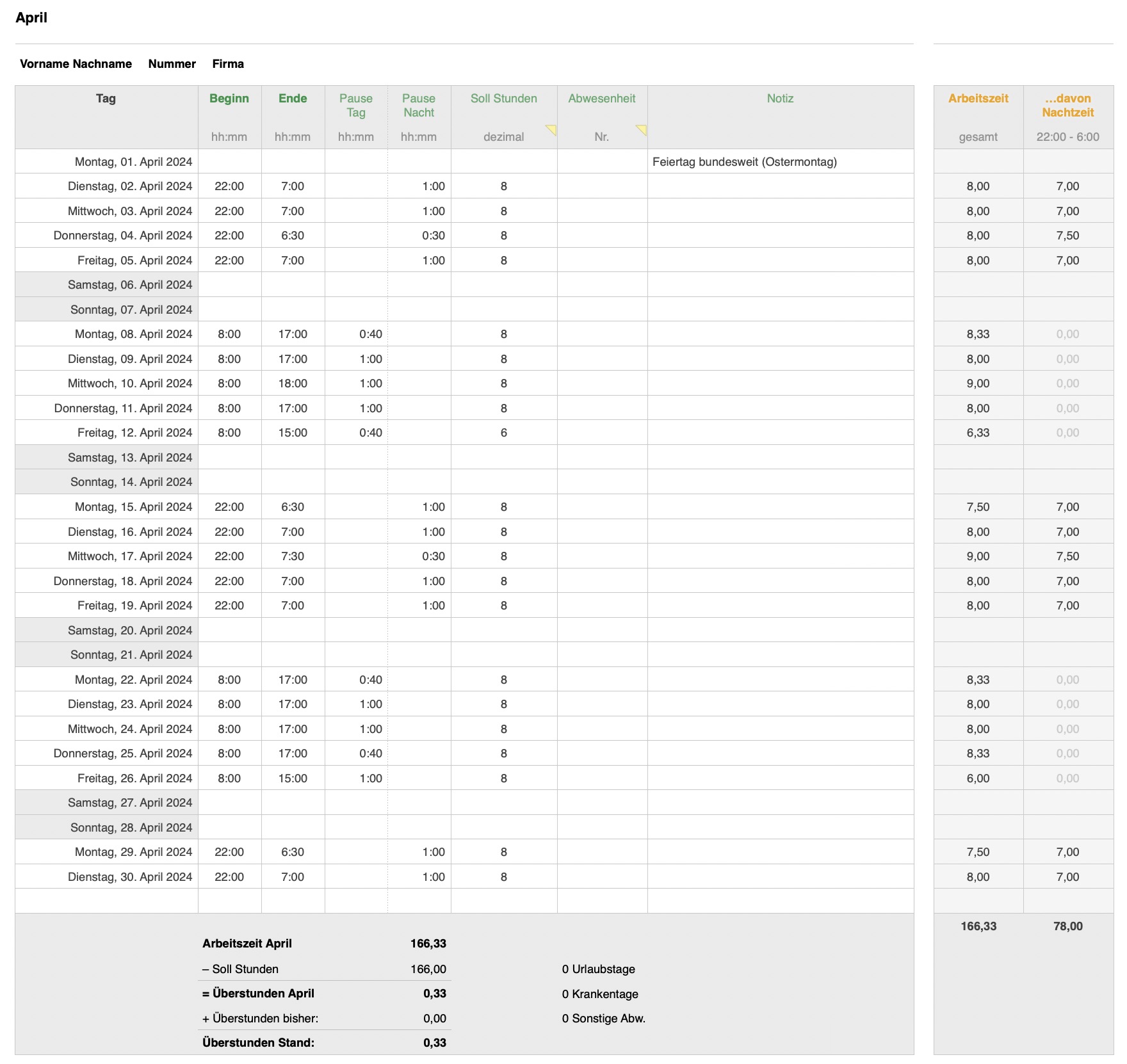This screenshot has height=1064, width=1127.
Task: Click the Ende cell for Mittwoch, 10. April
Action: click(x=293, y=383)
